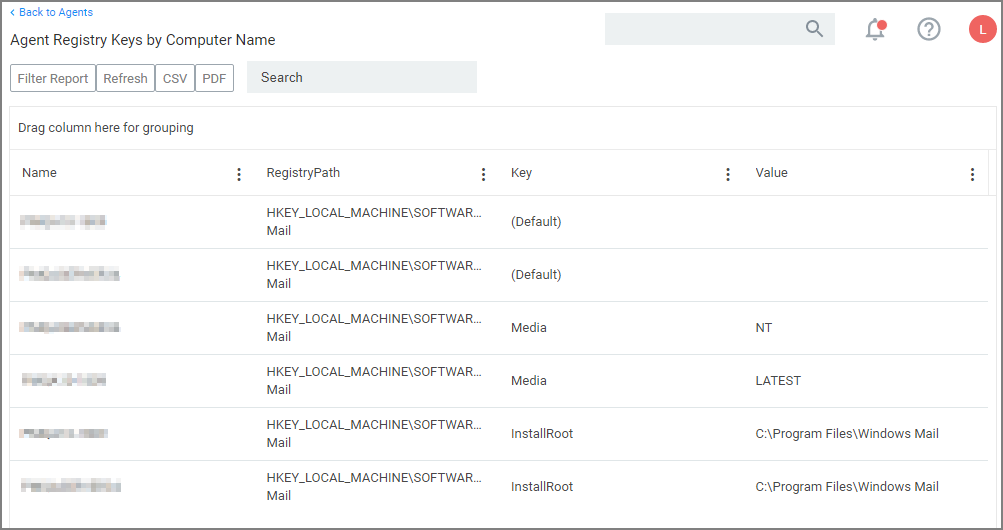This screenshot has height=530, width=1003.
Task: Refresh the report
Action: 125,78
